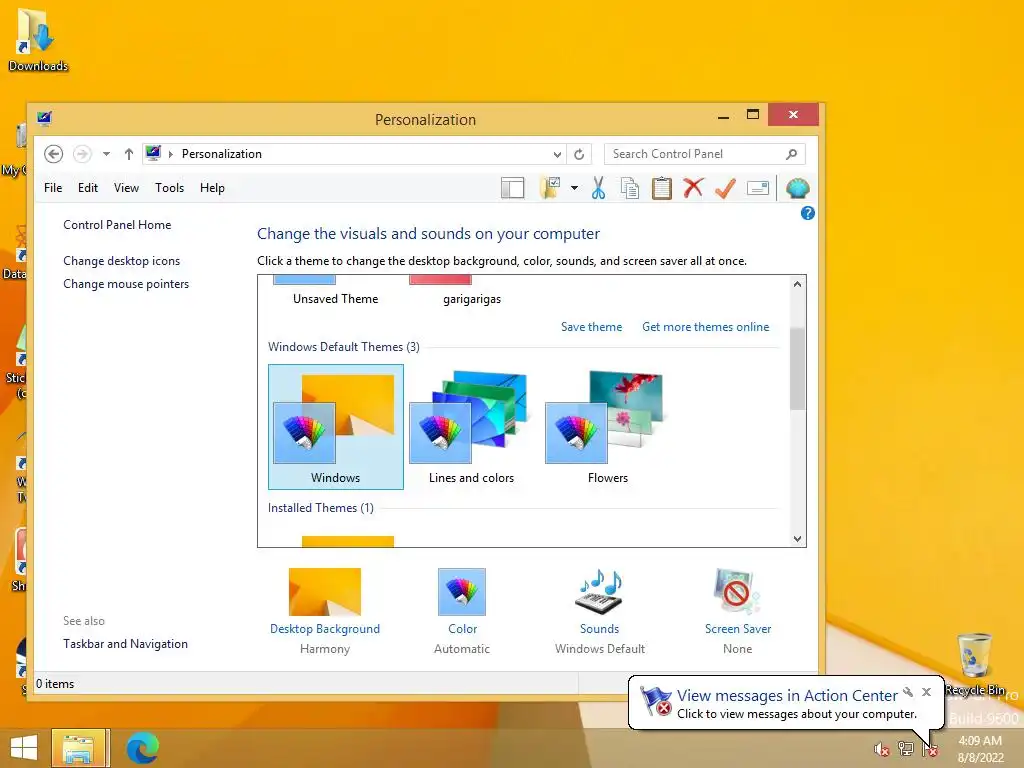This screenshot has height=768, width=1024.
Task: Toggle the preview pane toolbar icon
Action: [x=513, y=188]
